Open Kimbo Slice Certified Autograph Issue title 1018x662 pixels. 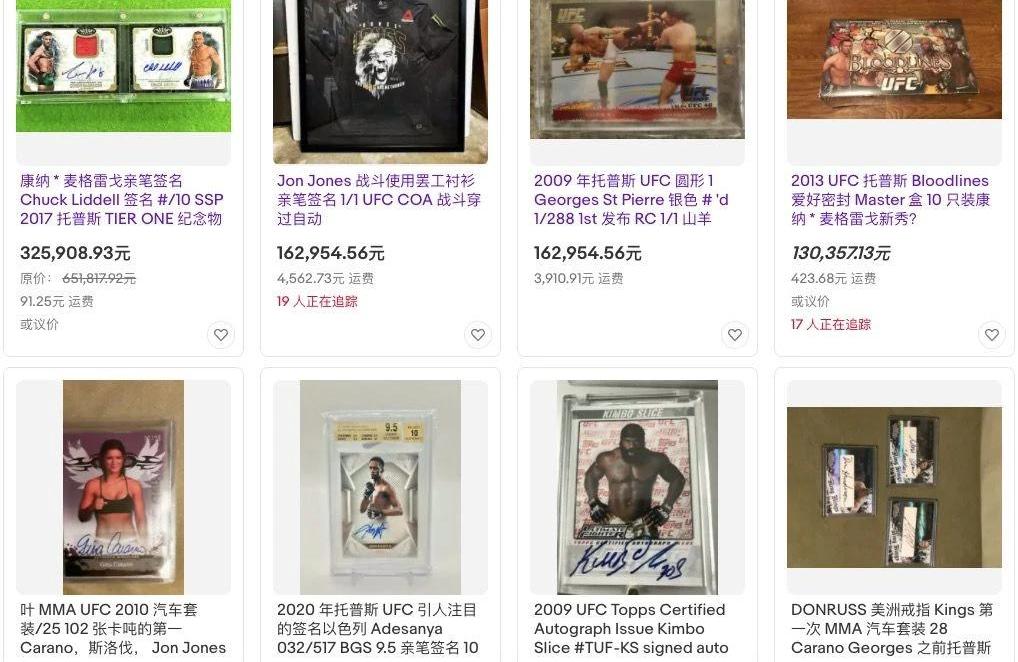coord(631,628)
